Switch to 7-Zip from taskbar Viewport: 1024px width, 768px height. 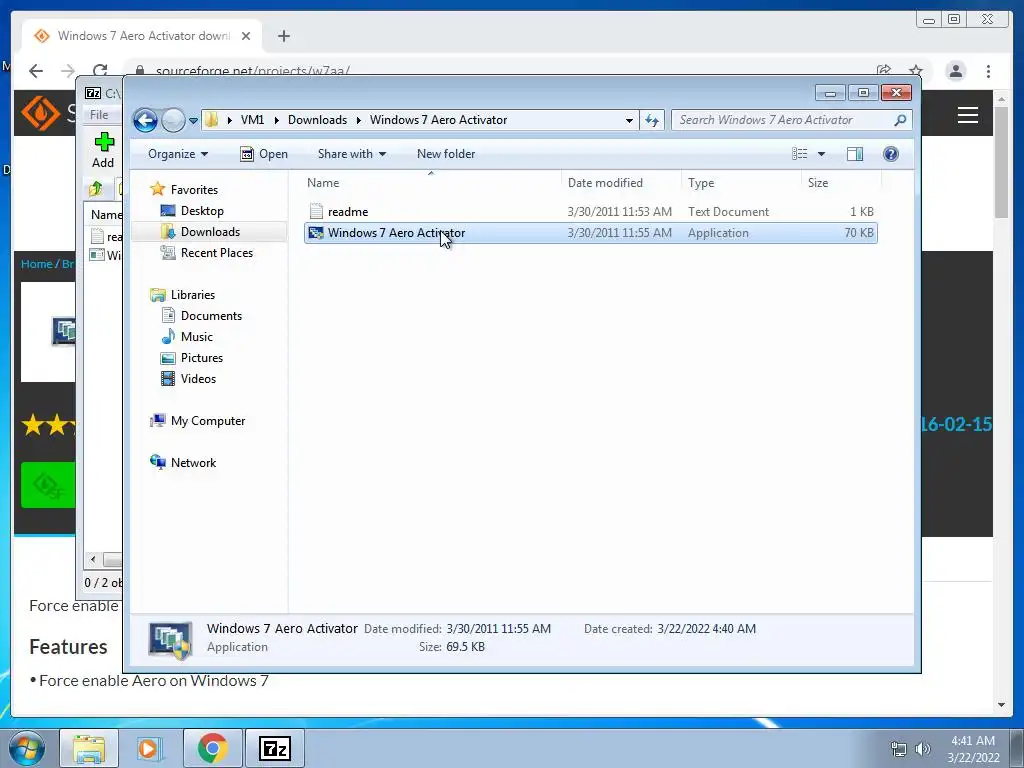274,748
